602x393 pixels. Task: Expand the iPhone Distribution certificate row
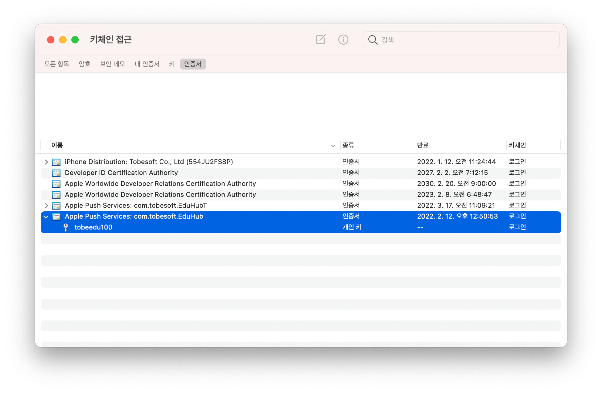46,162
